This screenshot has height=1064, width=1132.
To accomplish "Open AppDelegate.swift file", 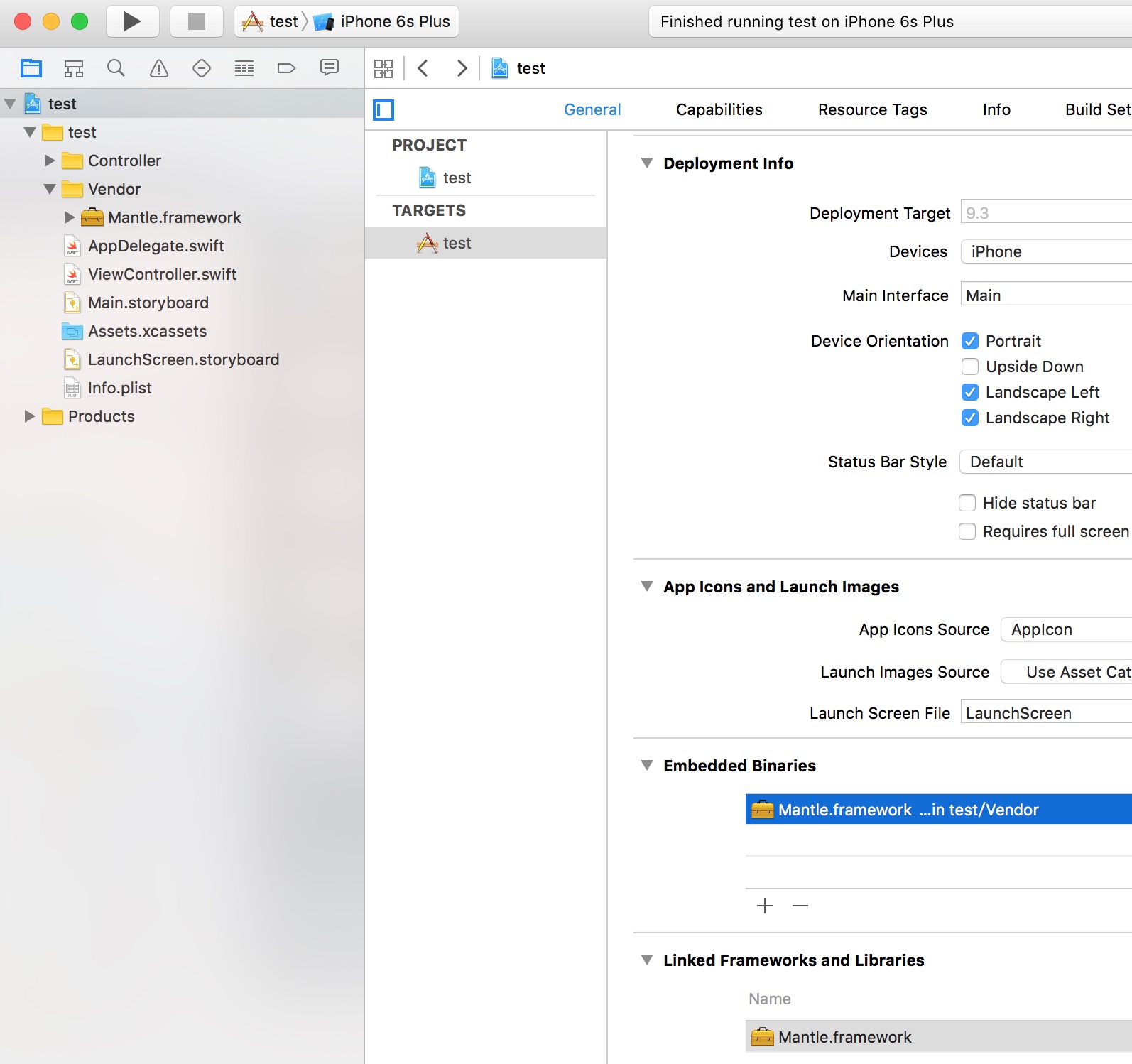I will pyautogui.click(x=156, y=246).
